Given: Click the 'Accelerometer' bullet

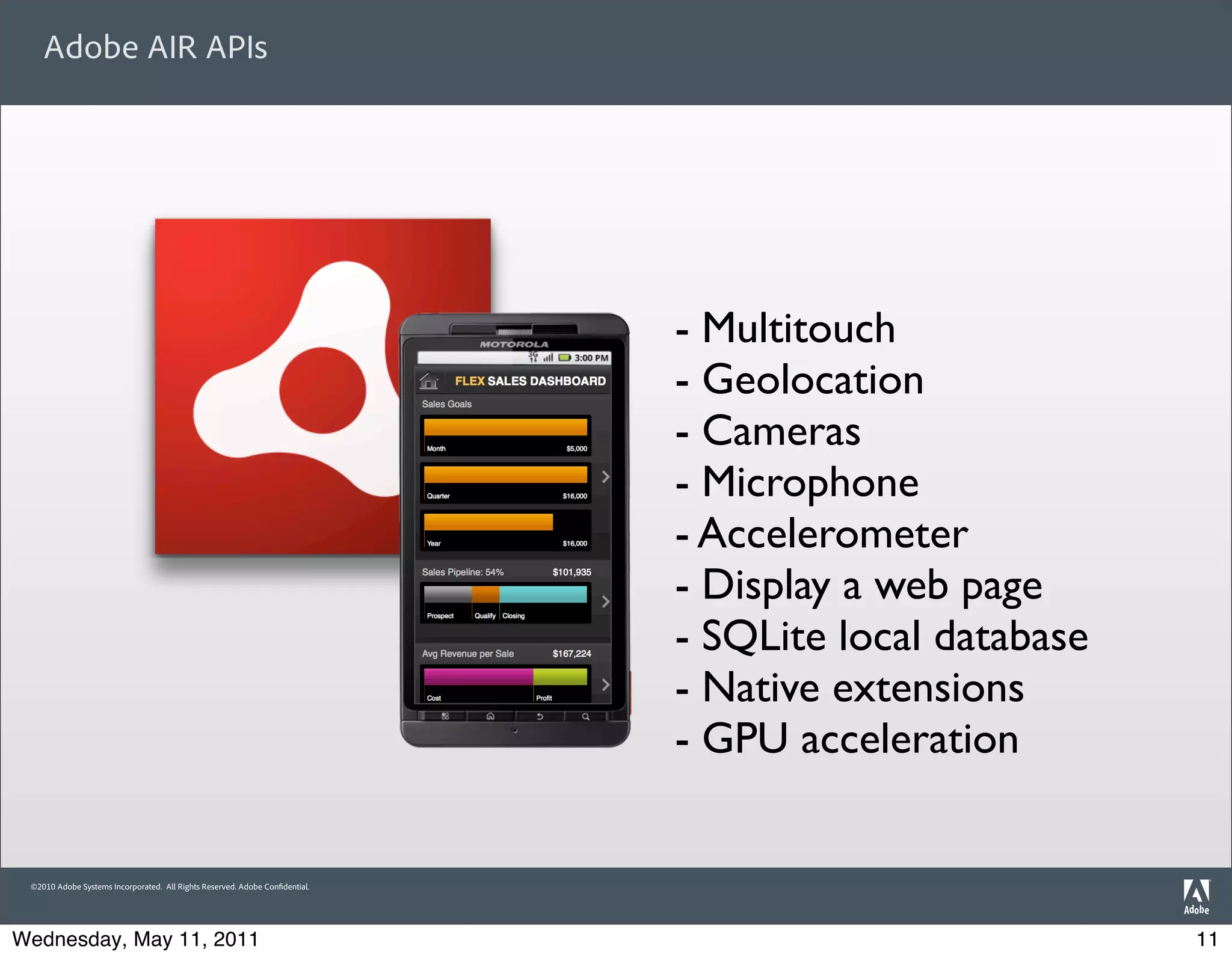Looking at the screenshot, I should (x=833, y=534).
